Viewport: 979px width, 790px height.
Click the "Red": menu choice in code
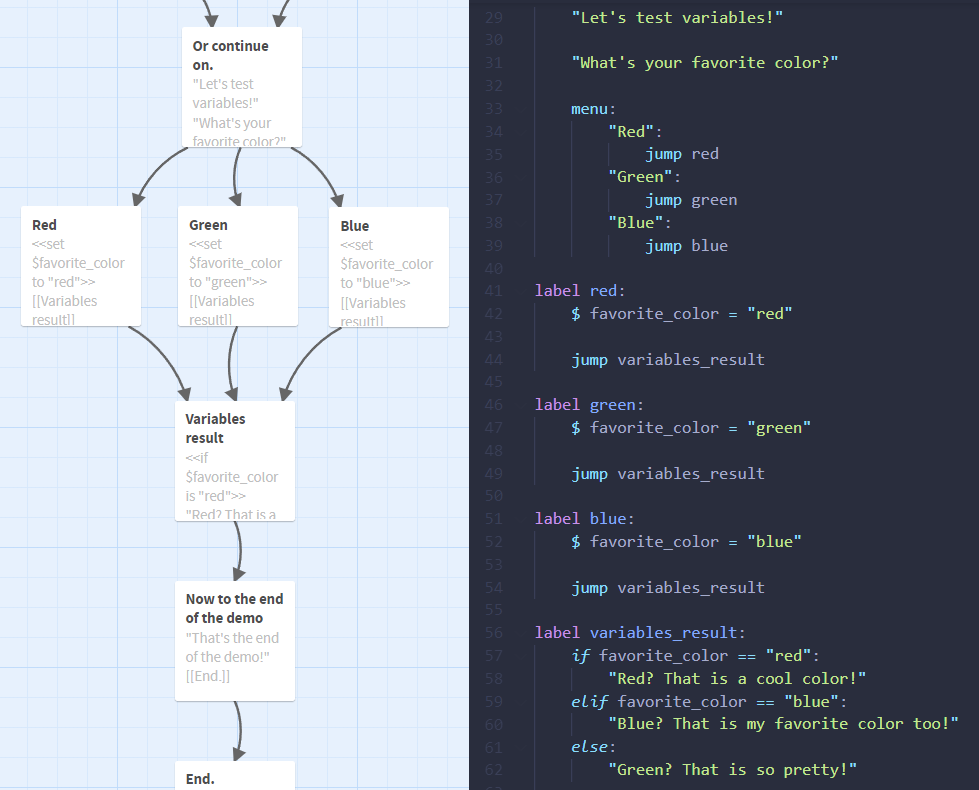635,132
